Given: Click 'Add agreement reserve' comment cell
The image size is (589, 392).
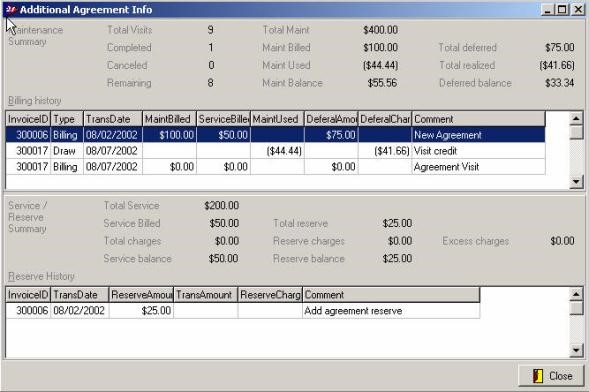Looking at the screenshot, I should [391, 311].
